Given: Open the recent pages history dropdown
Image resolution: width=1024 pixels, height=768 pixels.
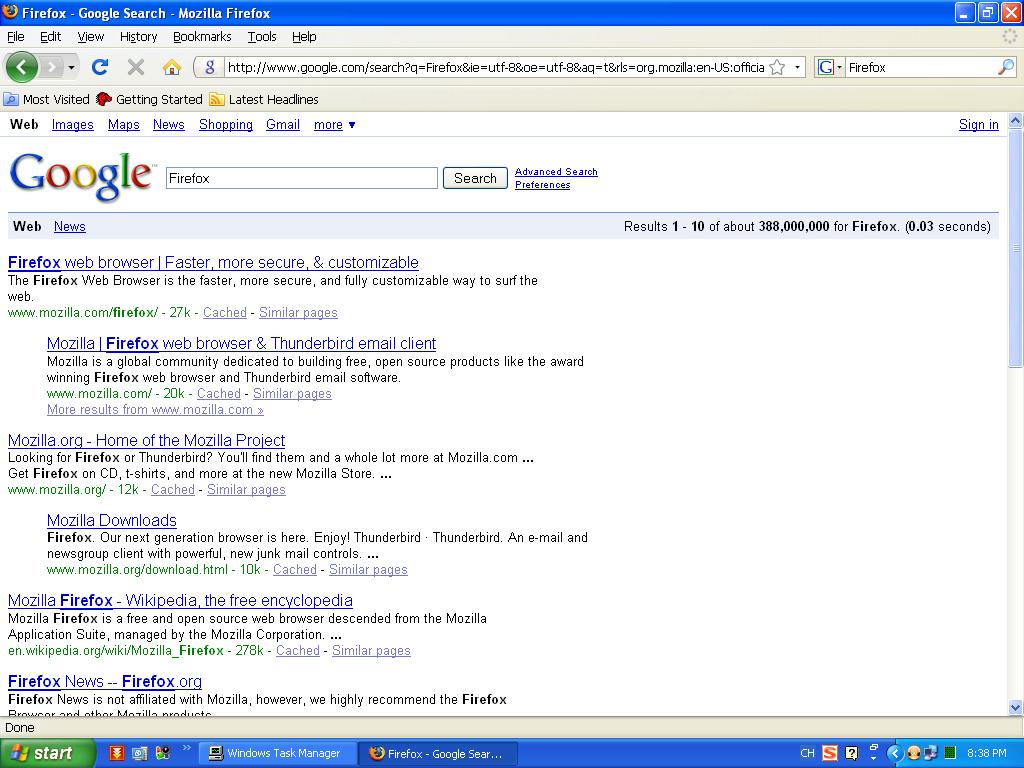Looking at the screenshot, I should (x=71, y=67).
